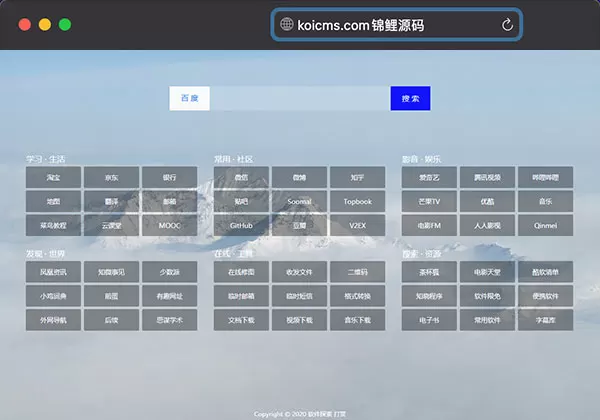Screen dimensions: 600x420
Task: Open the 凤凰资讯 tile
Action: [54, 272]
